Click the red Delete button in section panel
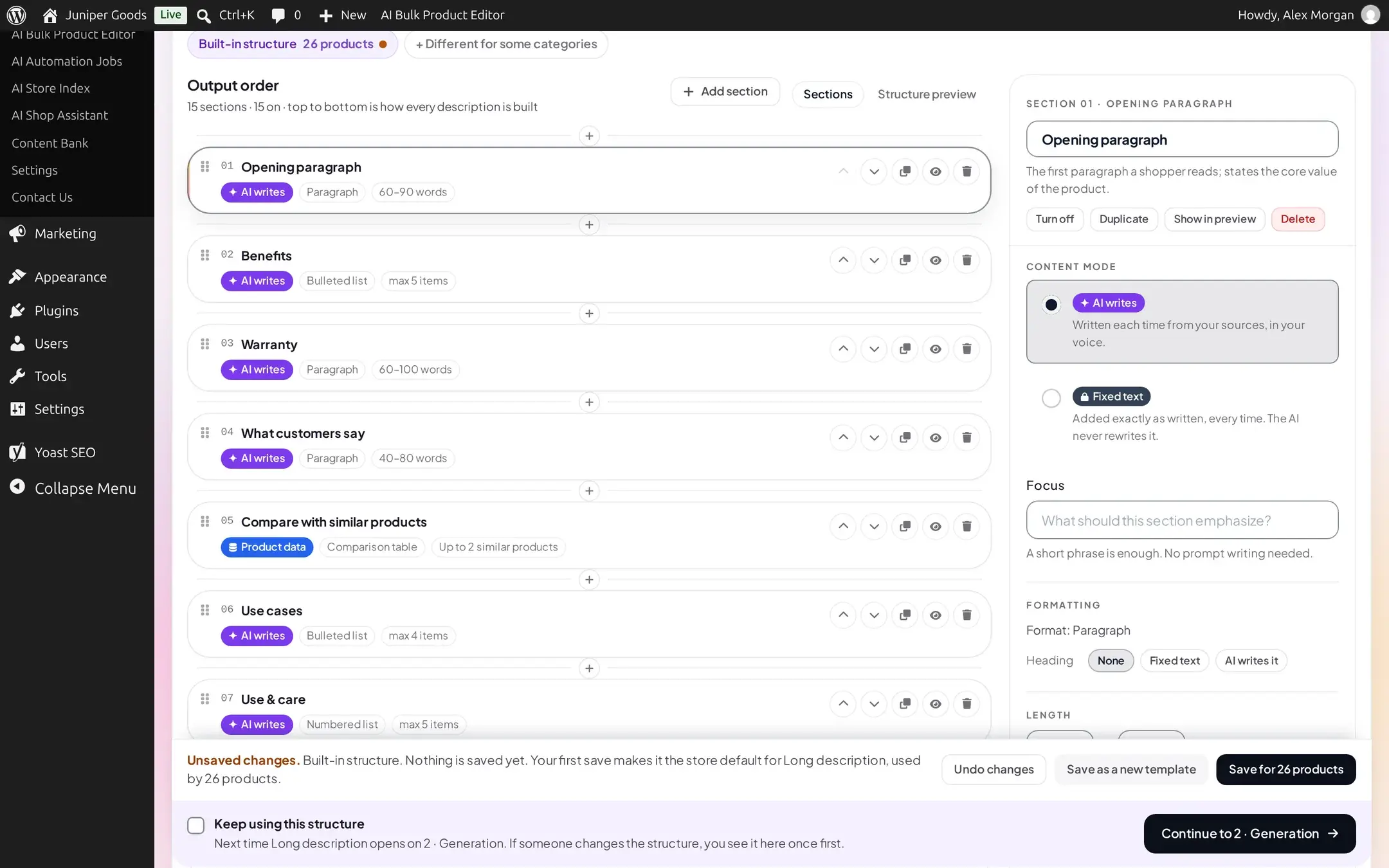1389x868 pixels. (1298, 219)
